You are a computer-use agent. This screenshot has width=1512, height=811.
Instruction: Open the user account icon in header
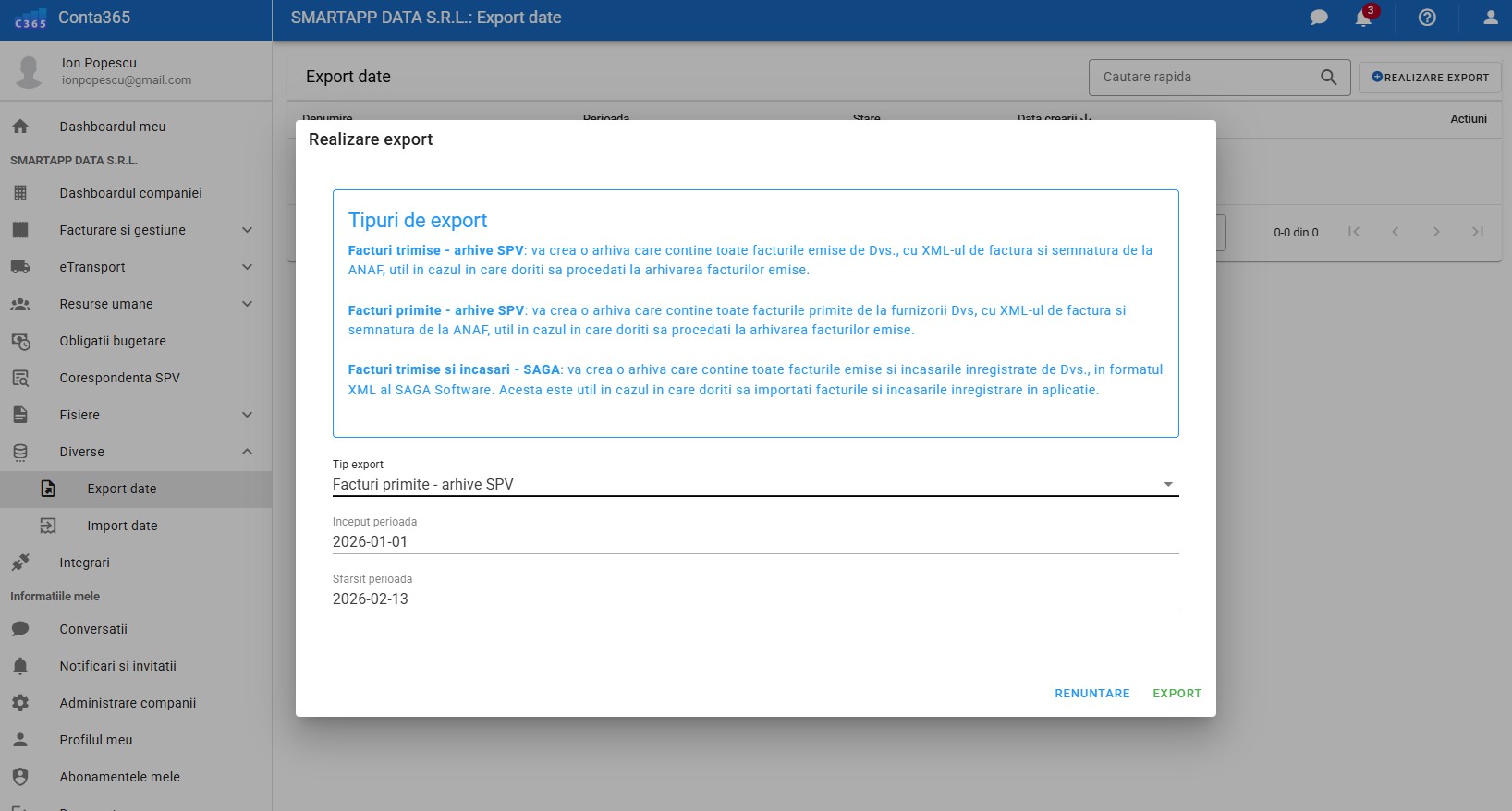coord(1490,18)
